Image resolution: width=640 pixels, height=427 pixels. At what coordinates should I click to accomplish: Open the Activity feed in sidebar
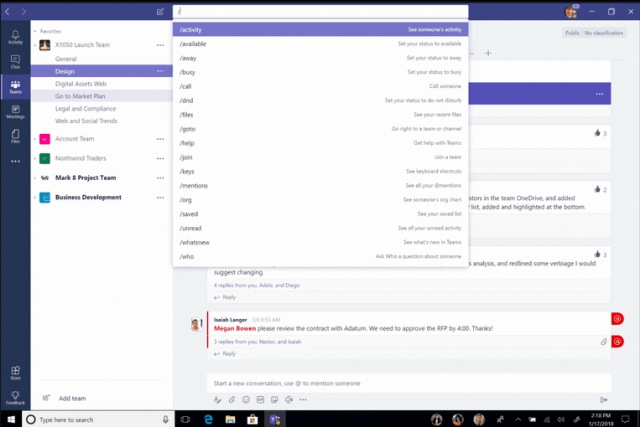coord(15,37)
